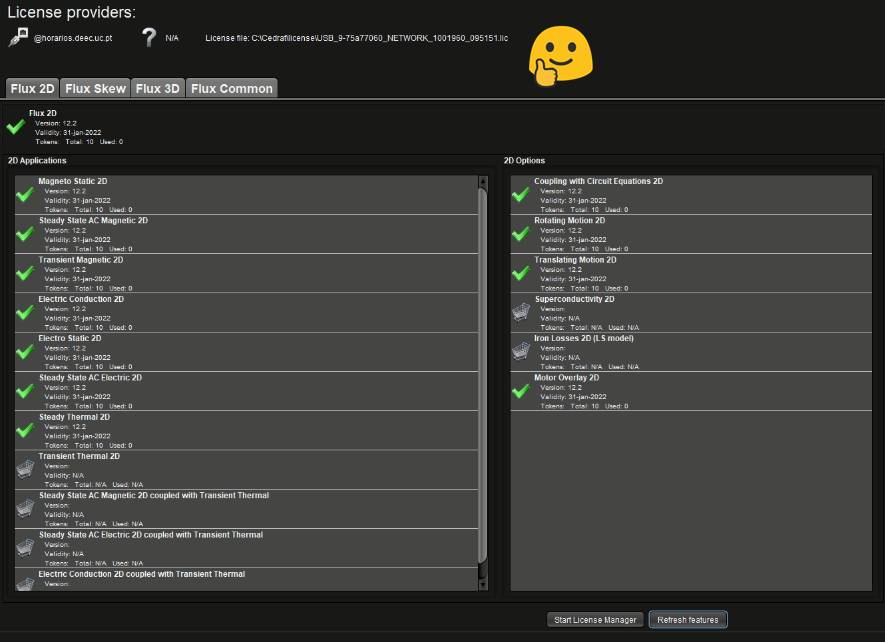Click the shopping cart icon for Transient Thermal 2D

(25, 469)
